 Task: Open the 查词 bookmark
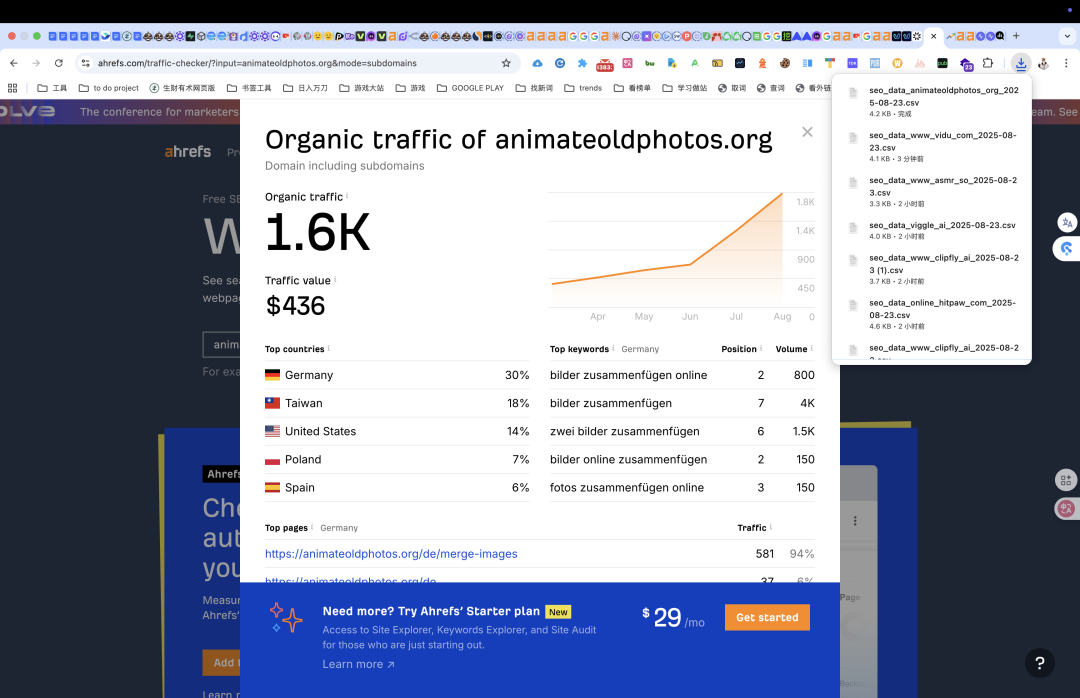point(771,88)
